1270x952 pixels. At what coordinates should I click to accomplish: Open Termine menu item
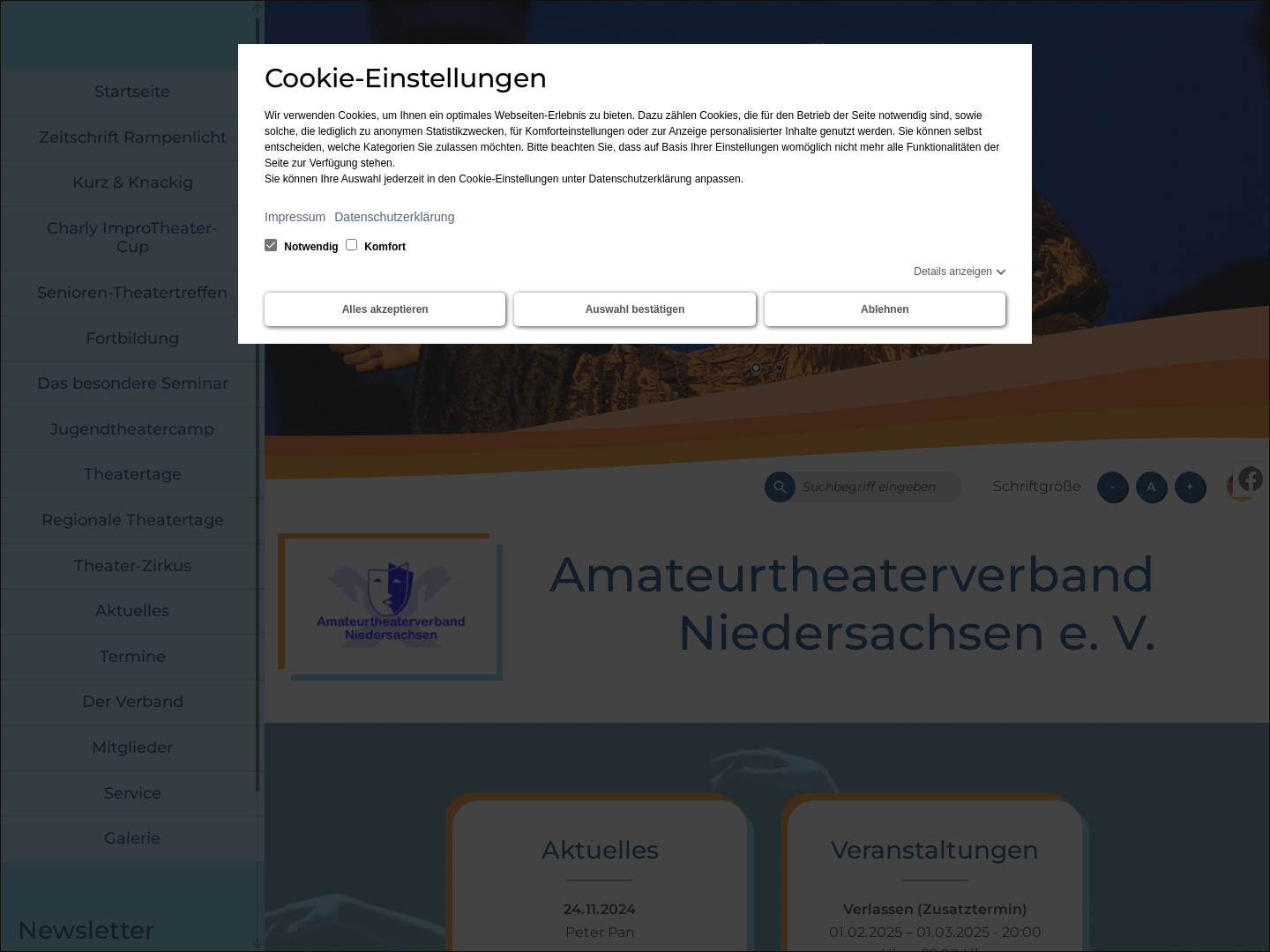click(132, 657)
